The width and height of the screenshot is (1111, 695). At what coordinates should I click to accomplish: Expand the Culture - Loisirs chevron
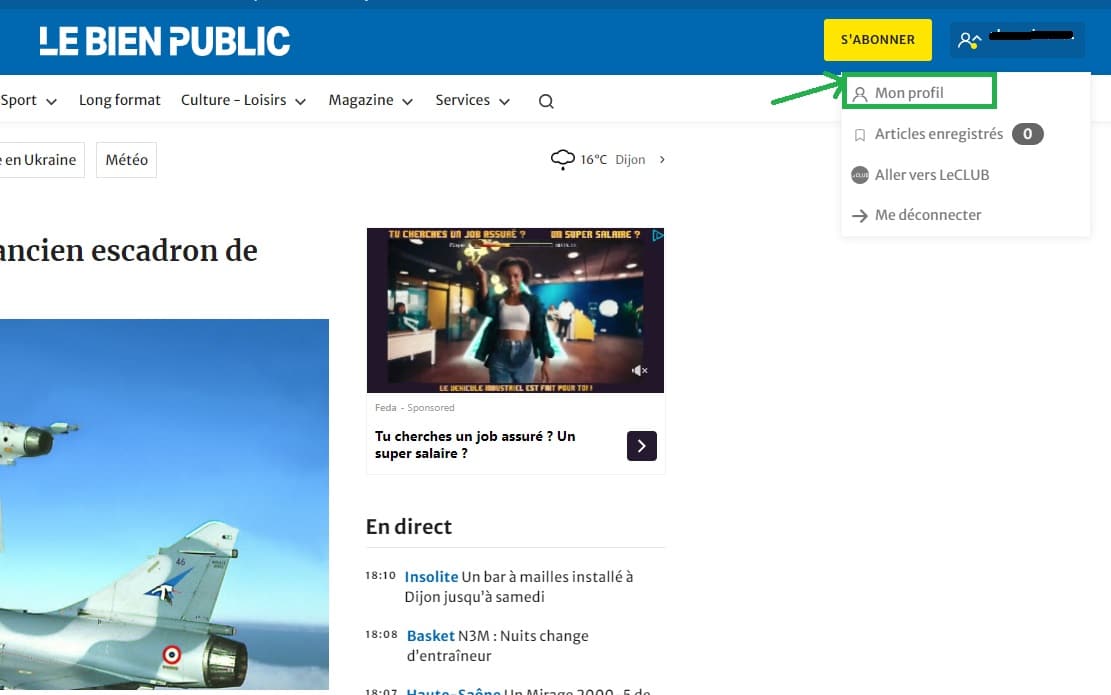(x=300, y=101)
